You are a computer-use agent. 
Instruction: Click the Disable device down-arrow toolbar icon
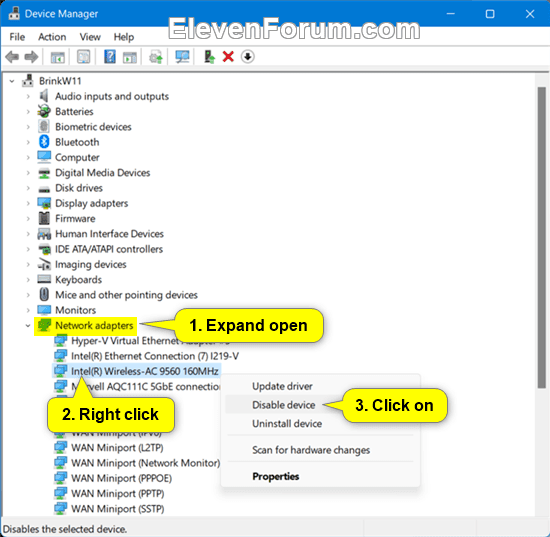[248, 56]
